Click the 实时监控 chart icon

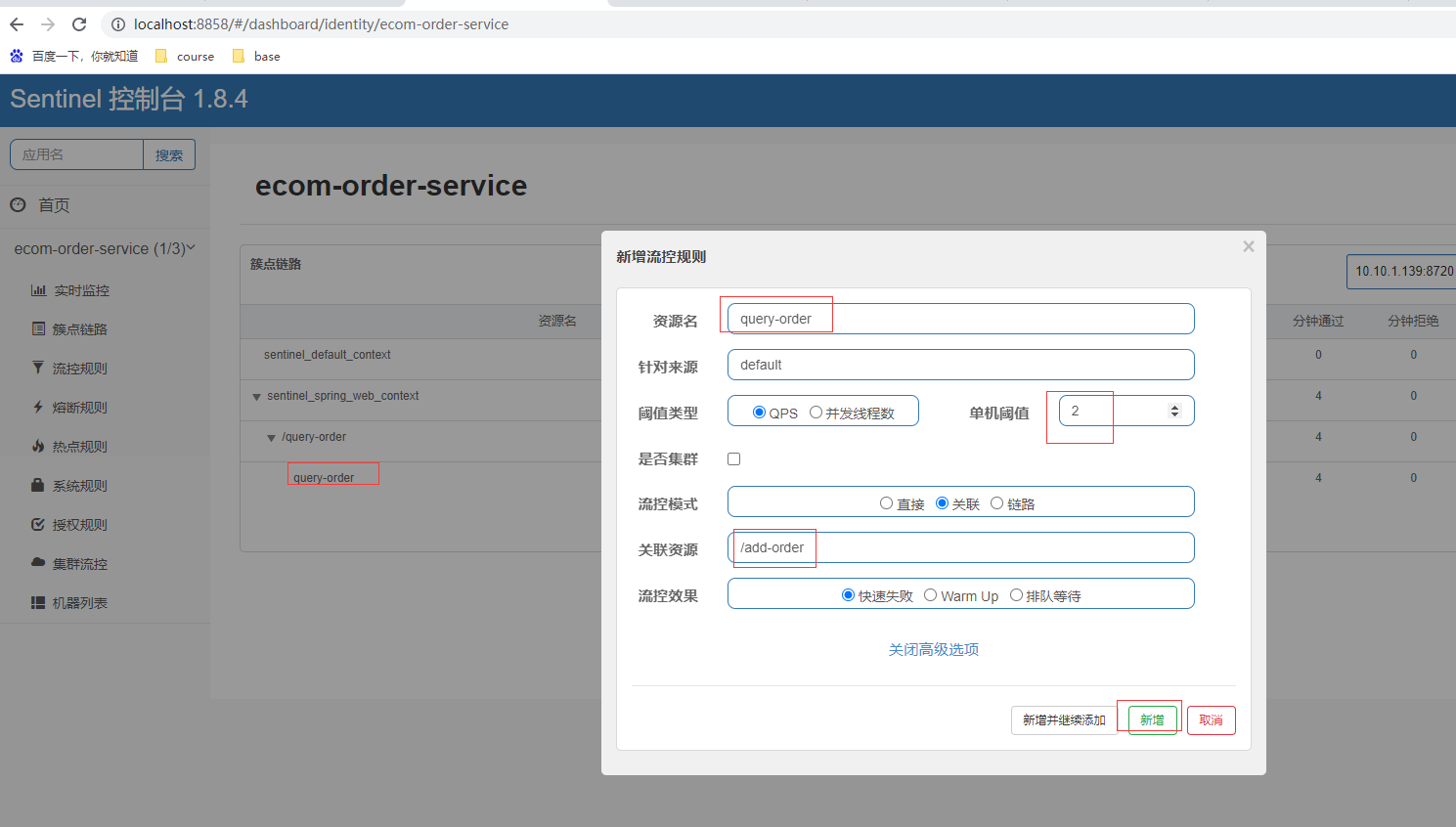[38, 289]
